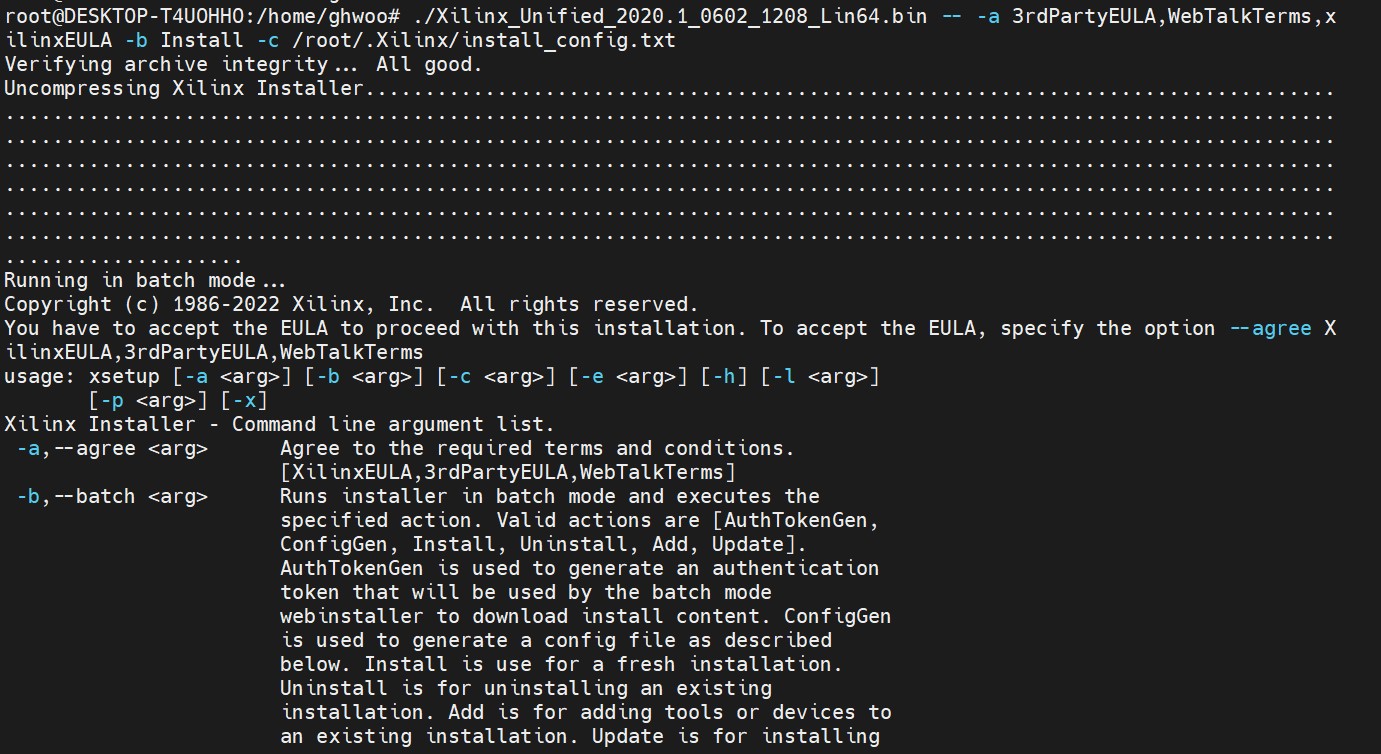1381x754 pixels.
Task: Click the highlighted "--agree" option in the EULA message
Action: point(1270,329)
